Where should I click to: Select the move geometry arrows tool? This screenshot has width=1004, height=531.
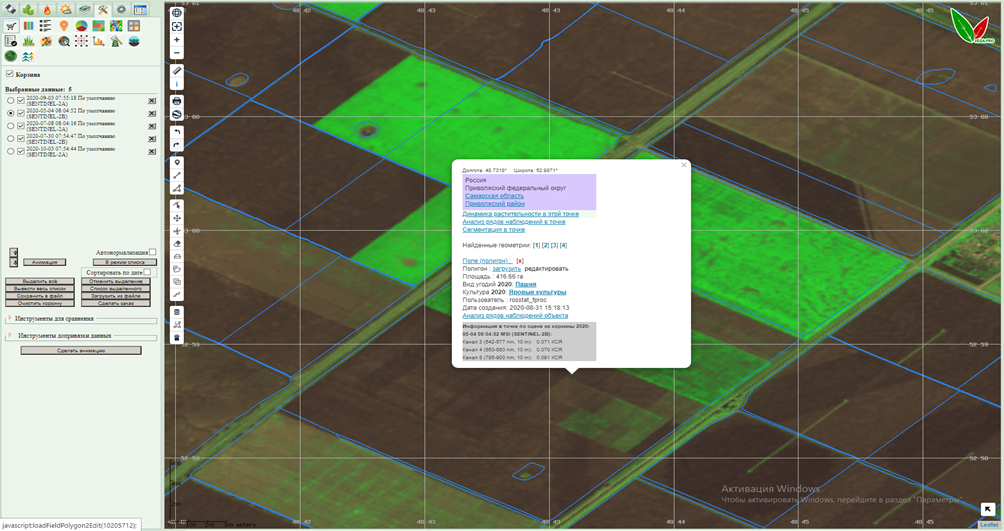[177, 218]
